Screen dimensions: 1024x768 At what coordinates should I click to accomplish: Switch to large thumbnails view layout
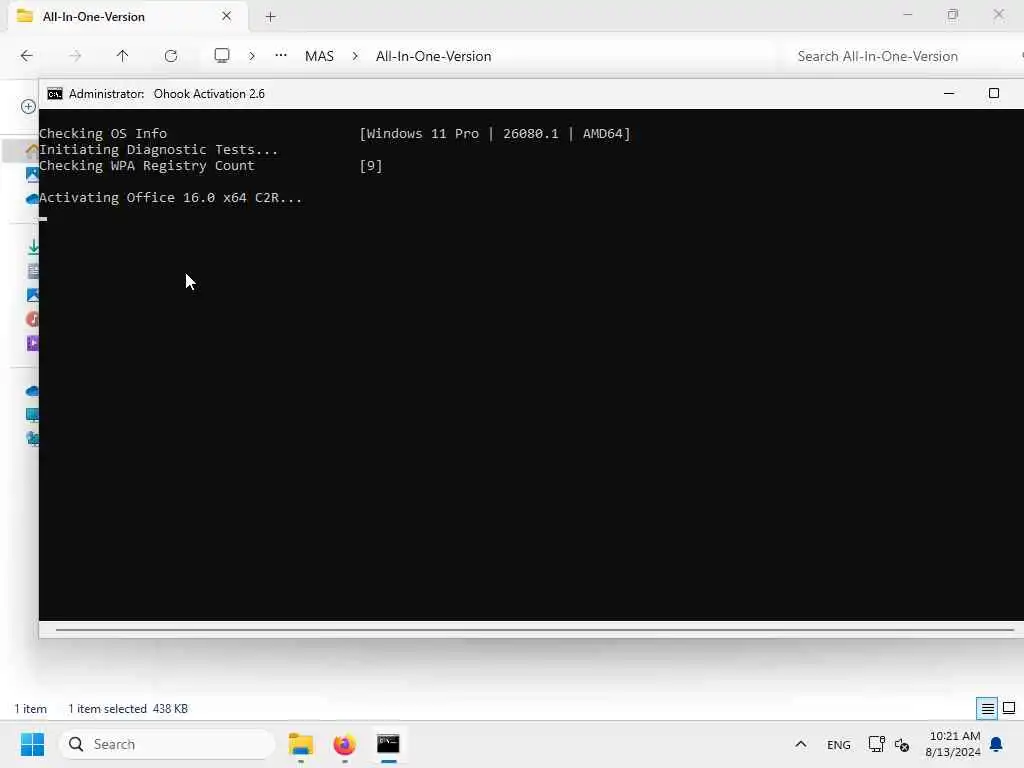(x=1009, y=708)
